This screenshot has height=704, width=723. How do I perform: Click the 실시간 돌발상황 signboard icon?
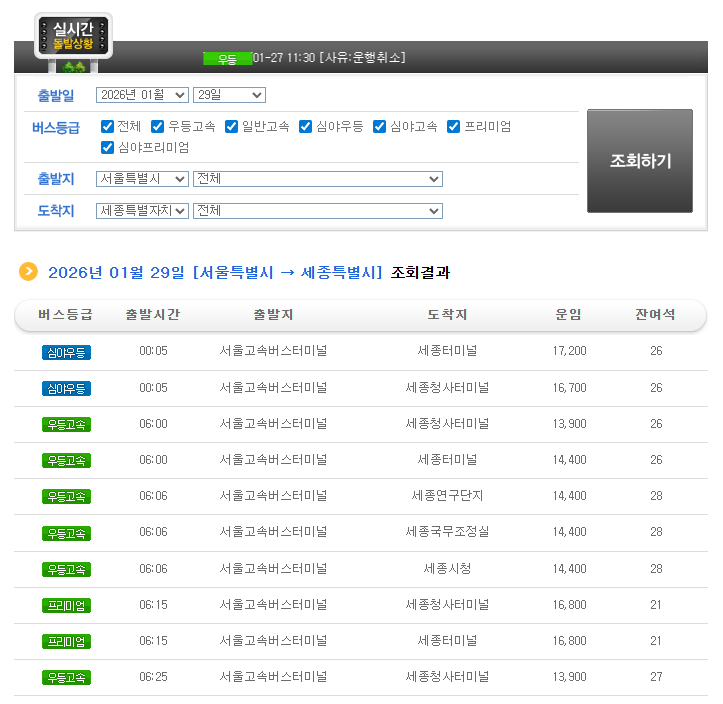click(73, 38)
